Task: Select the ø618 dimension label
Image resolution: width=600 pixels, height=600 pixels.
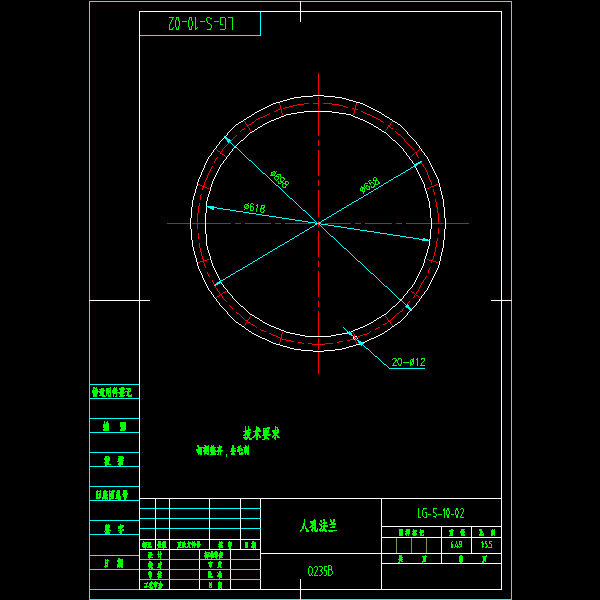Action: coord(254,208)
